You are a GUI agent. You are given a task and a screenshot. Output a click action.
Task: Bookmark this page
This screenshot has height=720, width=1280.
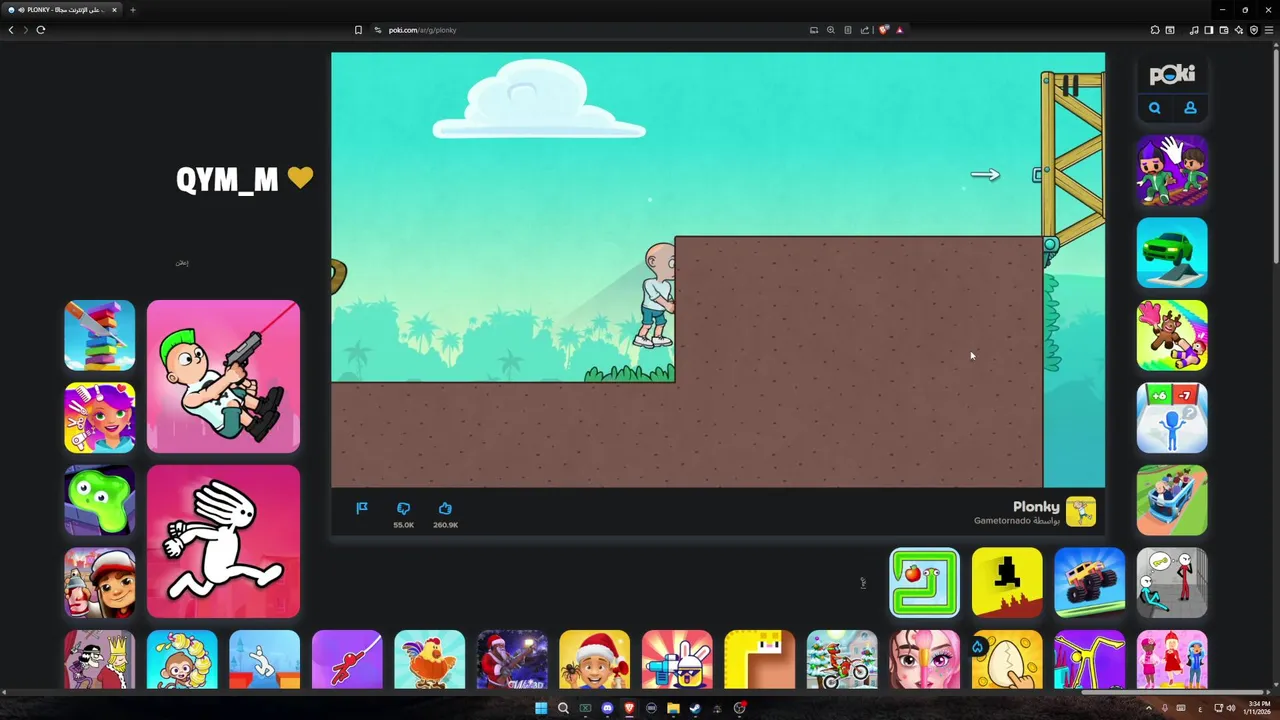358,30
